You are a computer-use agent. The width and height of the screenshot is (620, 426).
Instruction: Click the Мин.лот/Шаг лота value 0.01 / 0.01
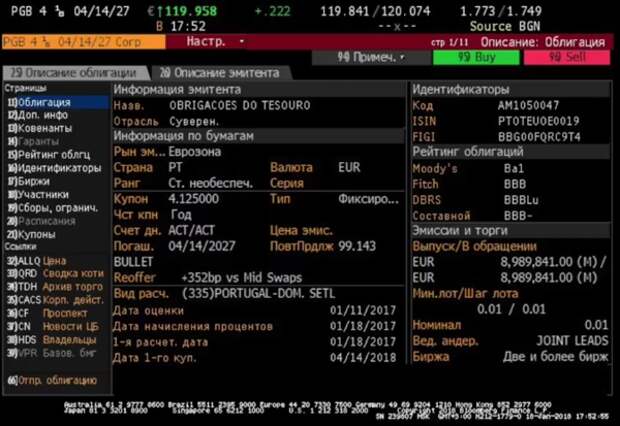pos(511,309)
